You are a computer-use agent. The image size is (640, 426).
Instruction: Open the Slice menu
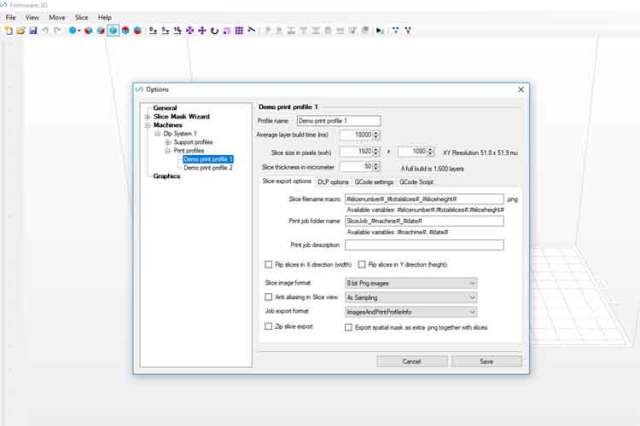click(82, 17)
